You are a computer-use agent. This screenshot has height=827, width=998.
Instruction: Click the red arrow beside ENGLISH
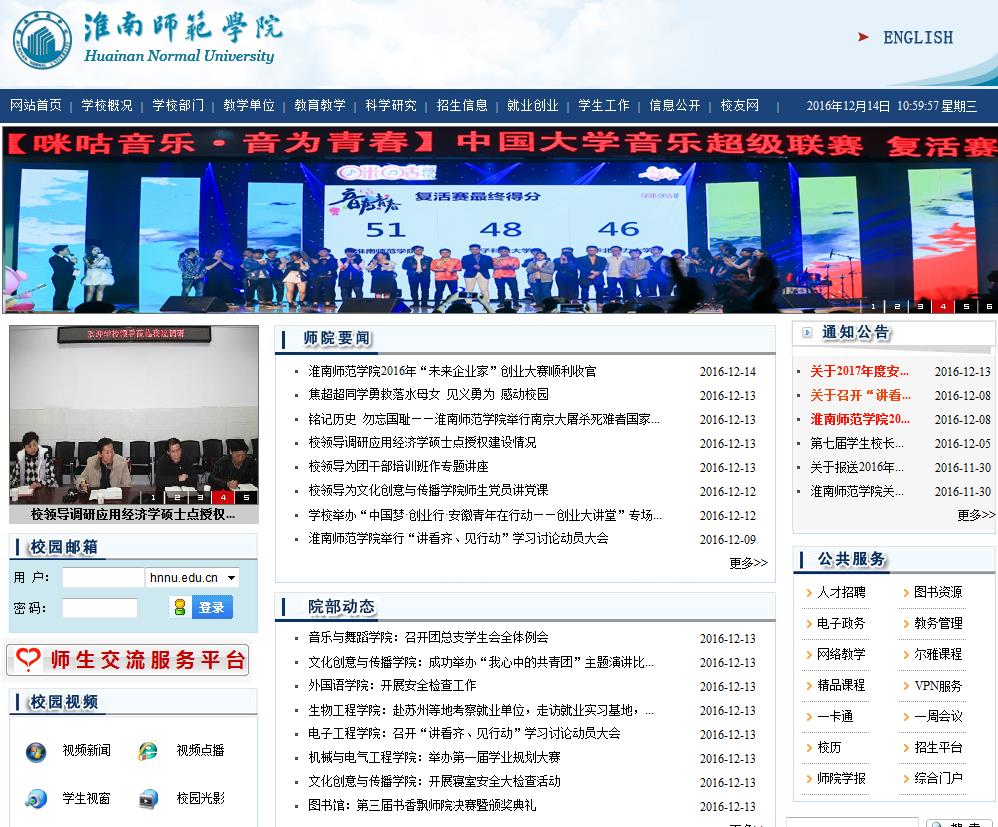863,37
